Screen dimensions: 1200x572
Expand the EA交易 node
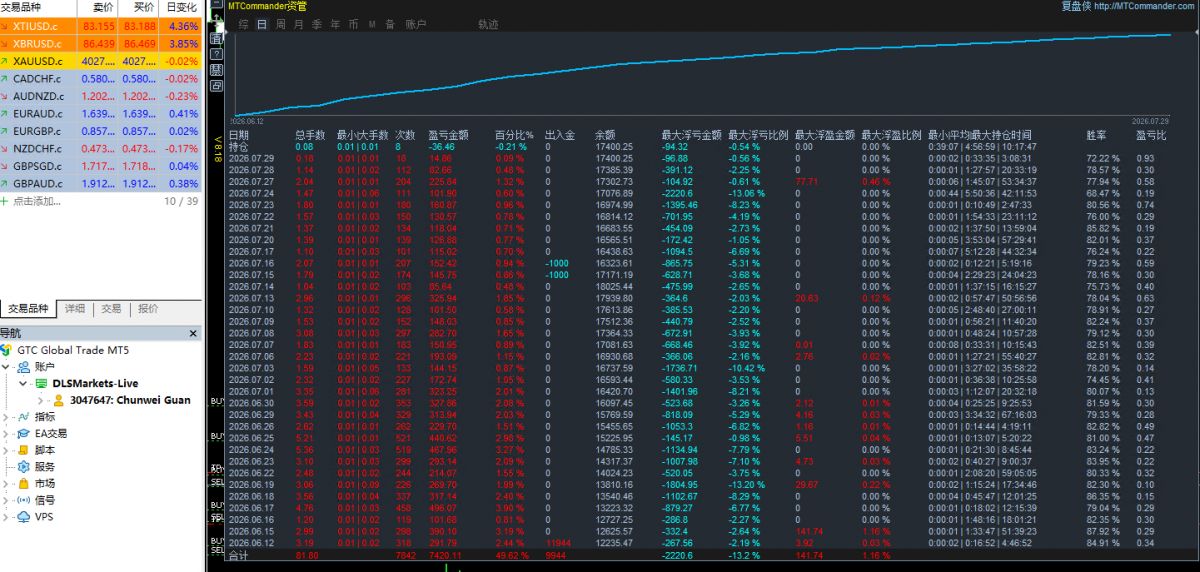pyautogui.click(x=8, y=433)
